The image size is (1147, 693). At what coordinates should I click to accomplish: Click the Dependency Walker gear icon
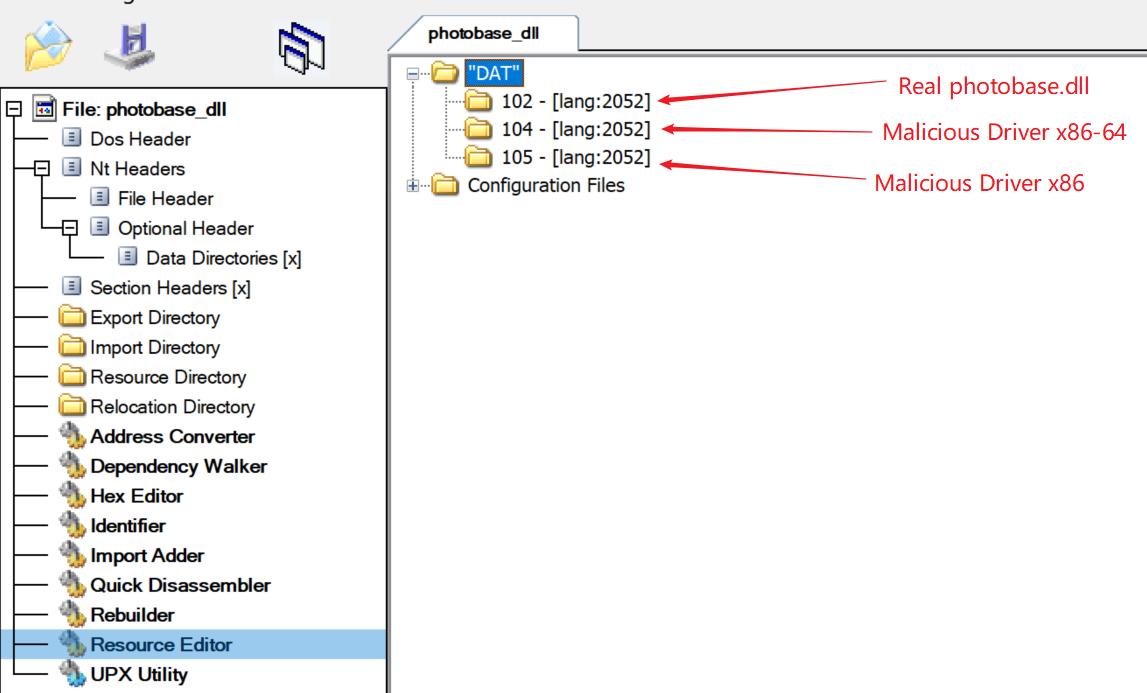pos(72,465)
